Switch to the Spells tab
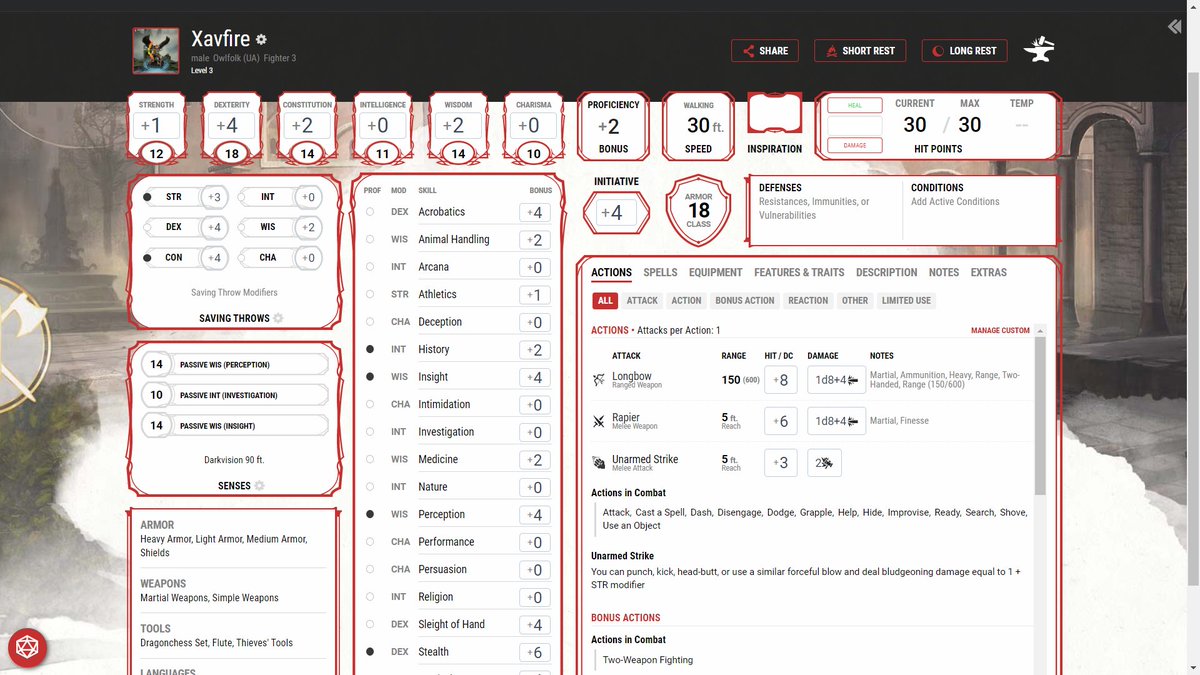The height and width of the screenshot is (675, 1200). [660, 272]
